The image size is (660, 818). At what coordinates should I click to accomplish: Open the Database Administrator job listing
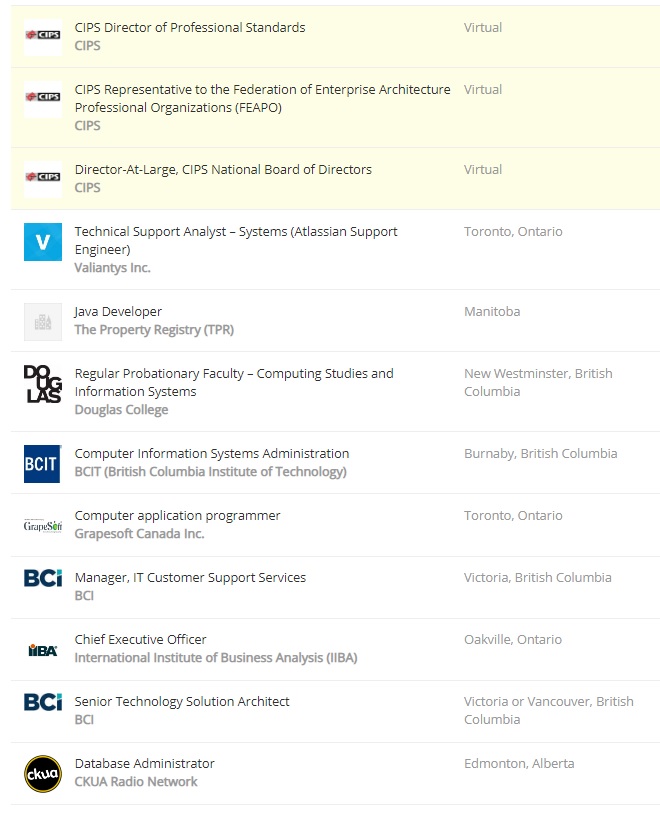[144, 764]
